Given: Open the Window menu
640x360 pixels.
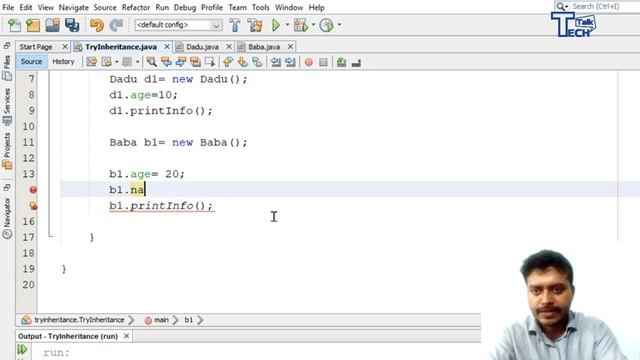Looking at the screenshot, I should 289,7.
